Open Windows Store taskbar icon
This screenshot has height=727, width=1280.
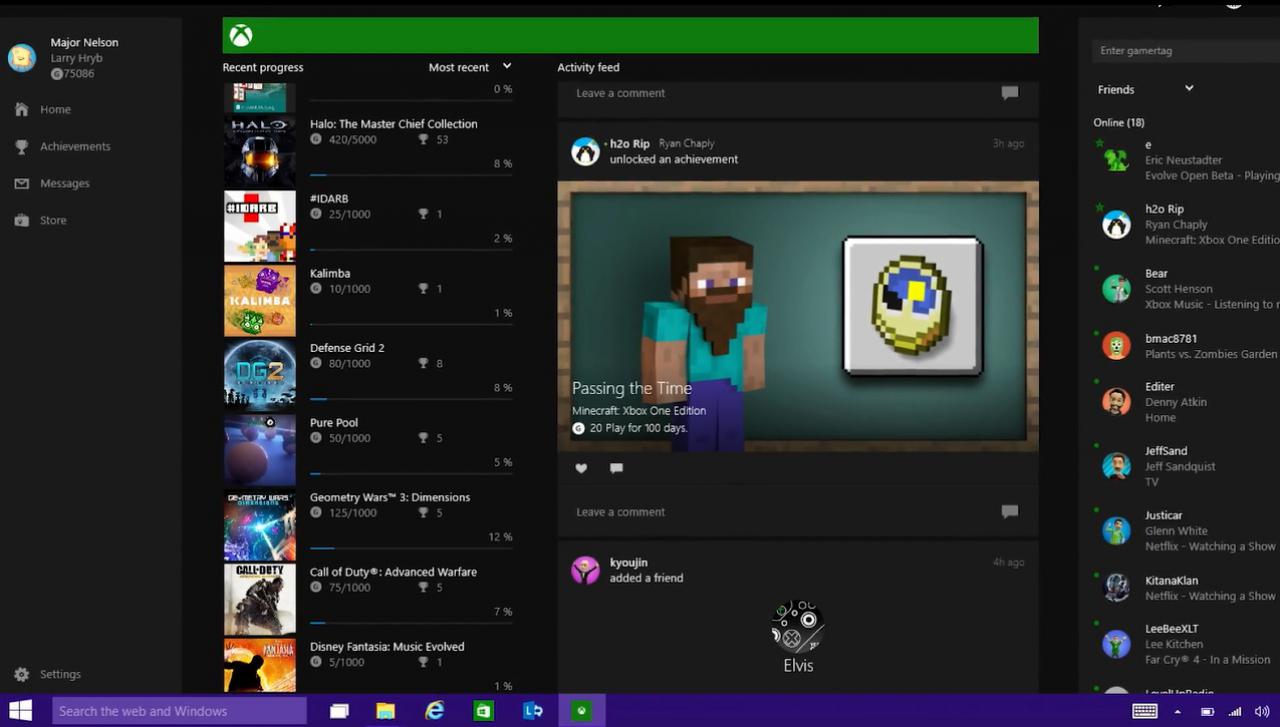click(483, 711)
